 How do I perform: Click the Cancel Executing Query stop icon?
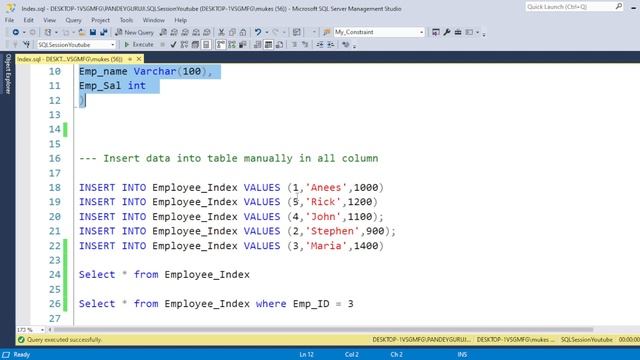point(162,44)
